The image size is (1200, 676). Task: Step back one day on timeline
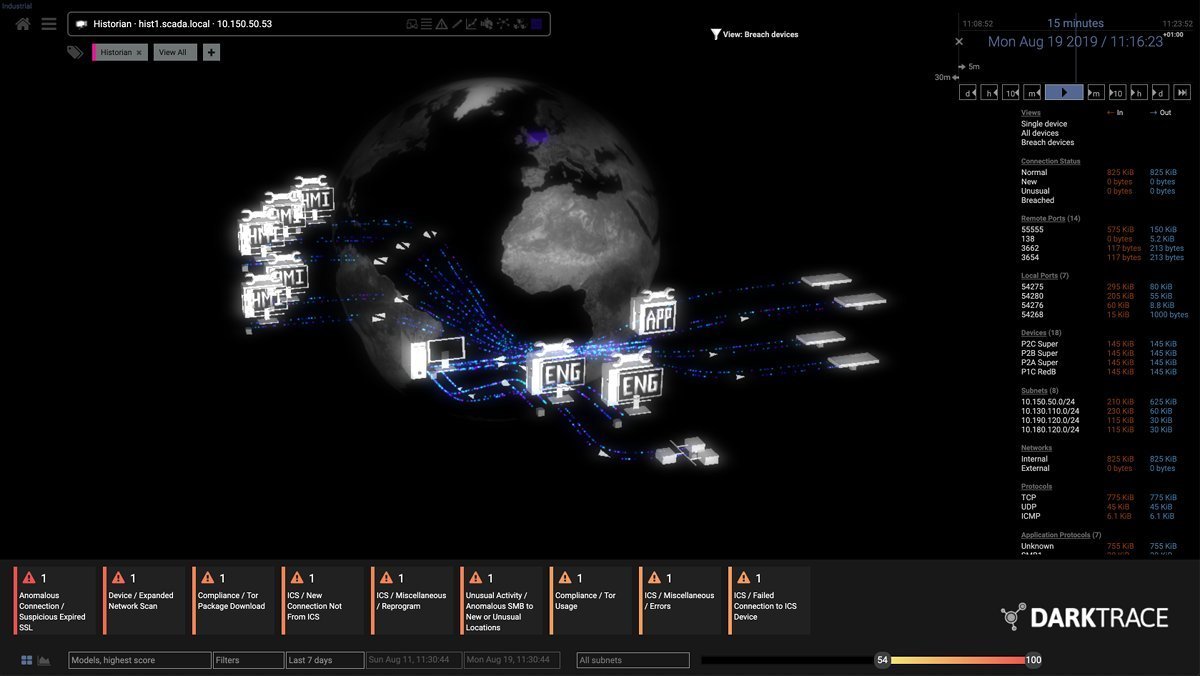(x=967, y=92)
